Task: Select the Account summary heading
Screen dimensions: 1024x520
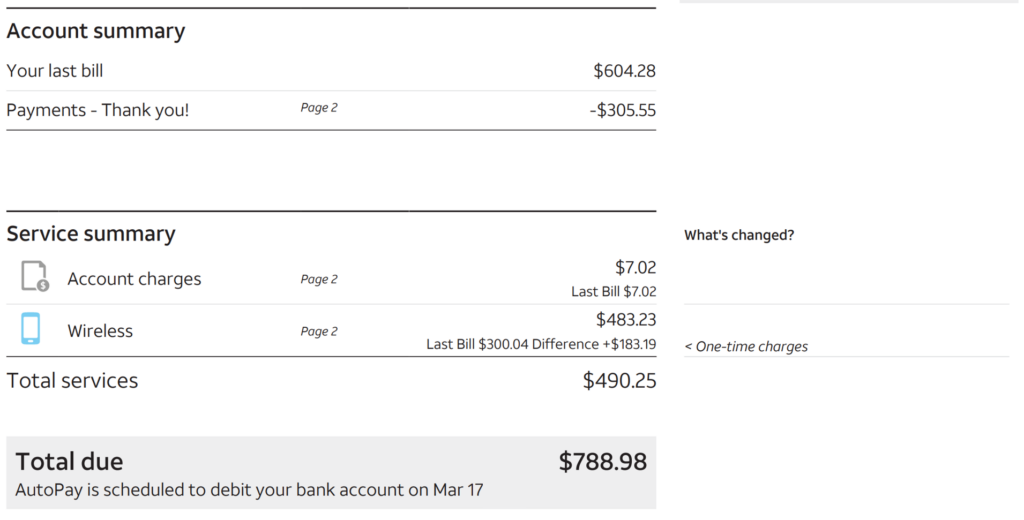Action: click(x=96, y=31)
